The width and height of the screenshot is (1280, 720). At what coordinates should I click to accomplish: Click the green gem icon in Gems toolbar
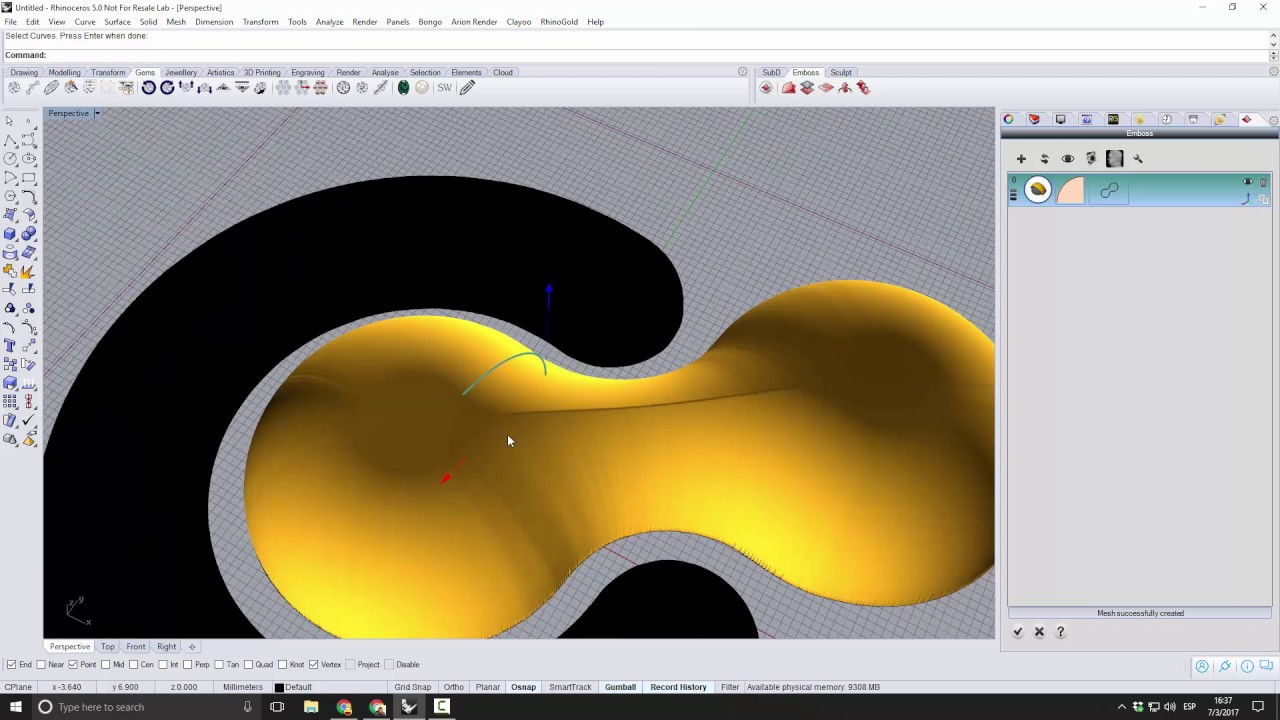click(403, 88)
